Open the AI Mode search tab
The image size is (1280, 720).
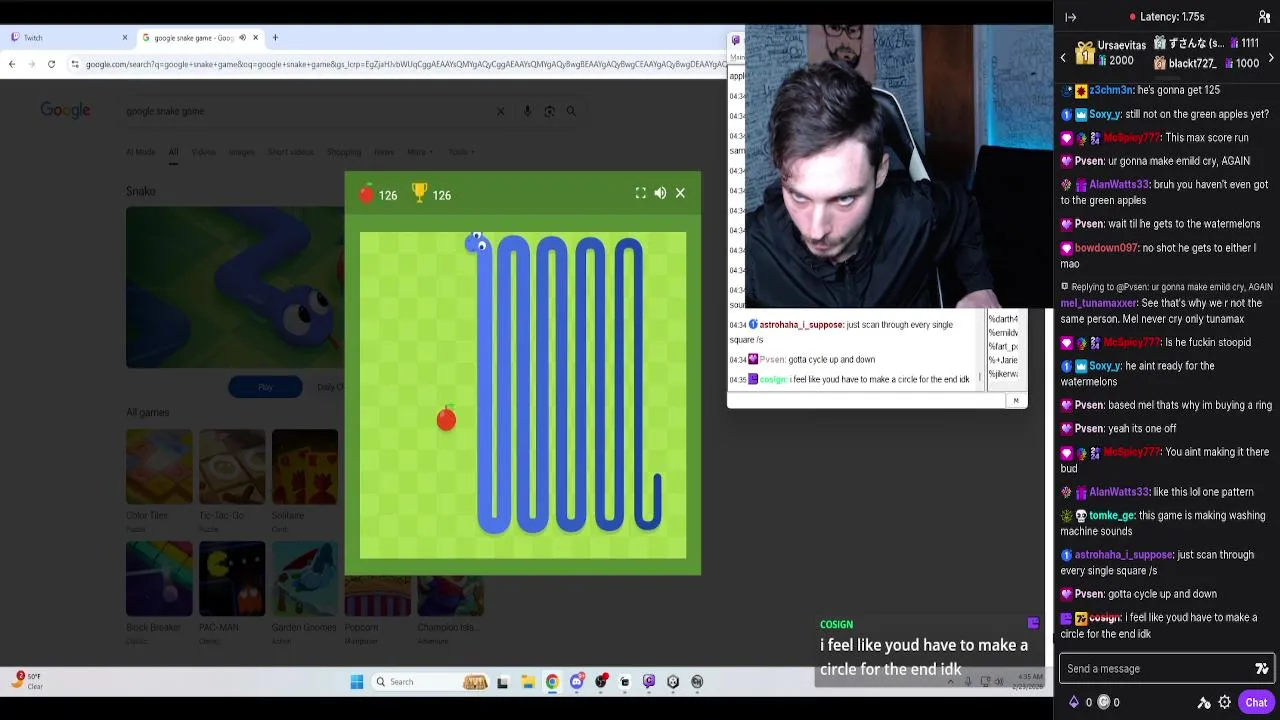(x=140, y=152)
